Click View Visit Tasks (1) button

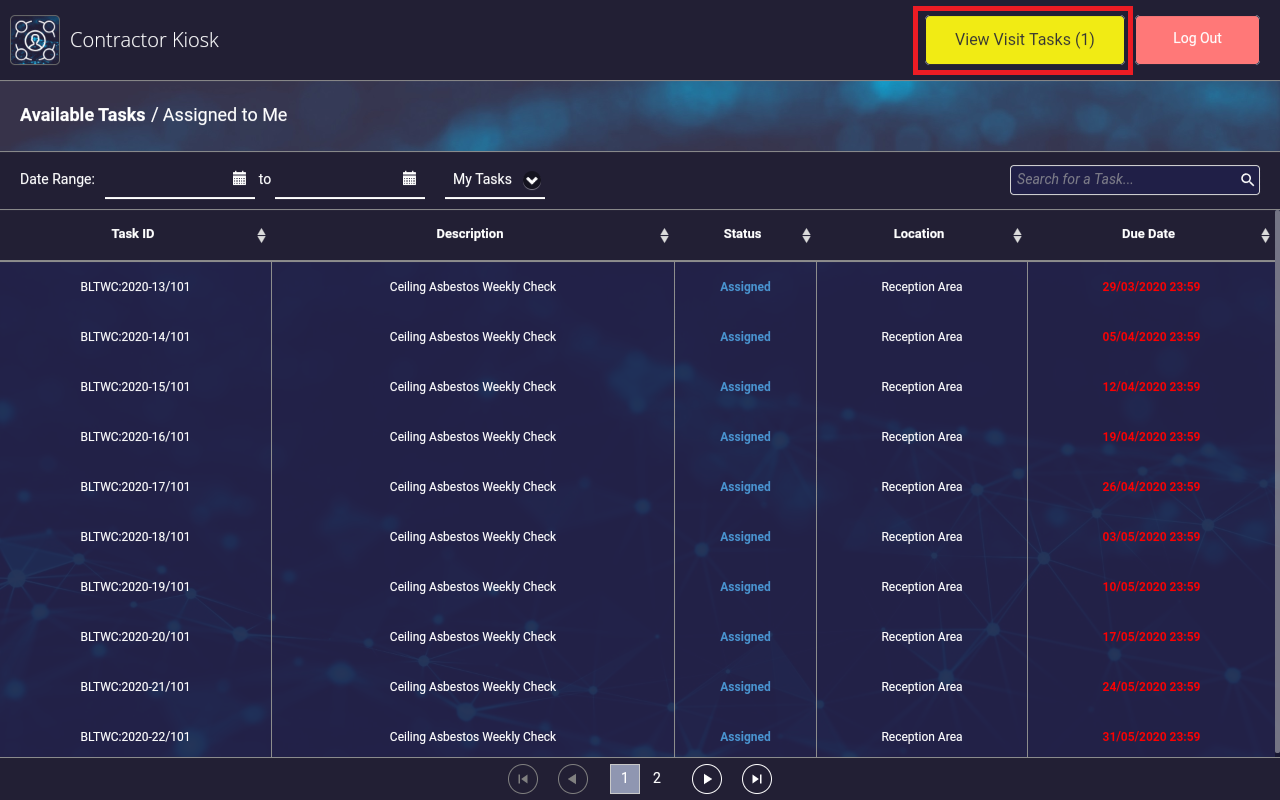pyautogui.click(x=1024, y=40)
